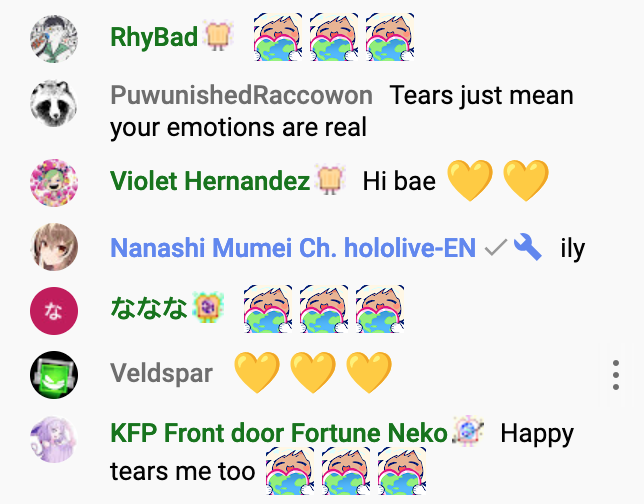
Task: Open Nanashi Mumei Ch. hololive-EN channel name
Action: [293, 248]
